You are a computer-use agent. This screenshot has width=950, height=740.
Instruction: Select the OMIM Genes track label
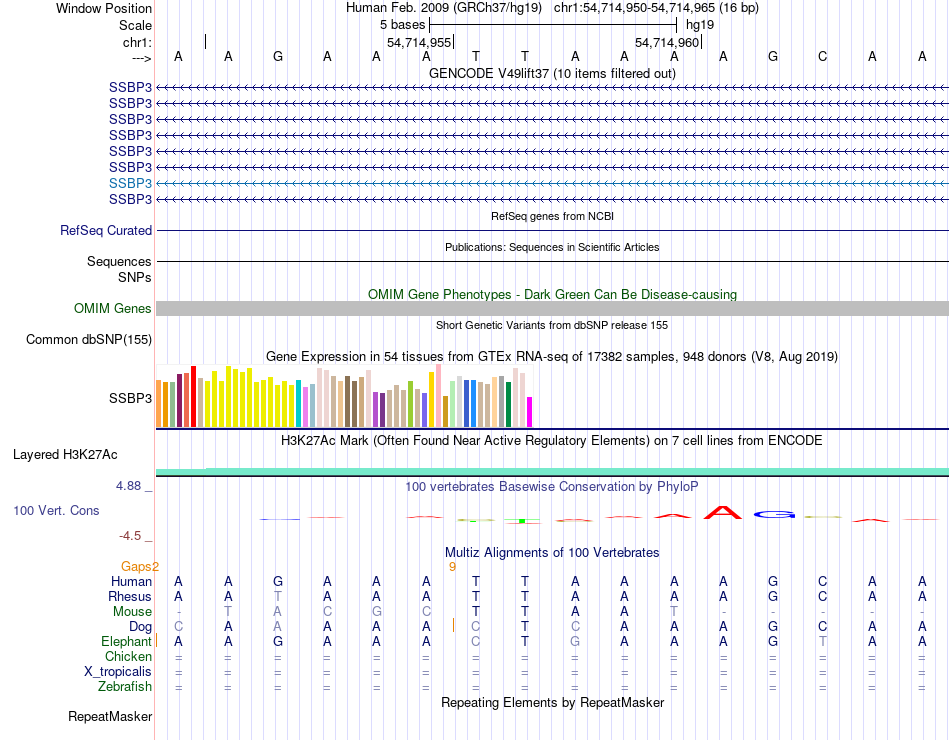click(113, 308)
